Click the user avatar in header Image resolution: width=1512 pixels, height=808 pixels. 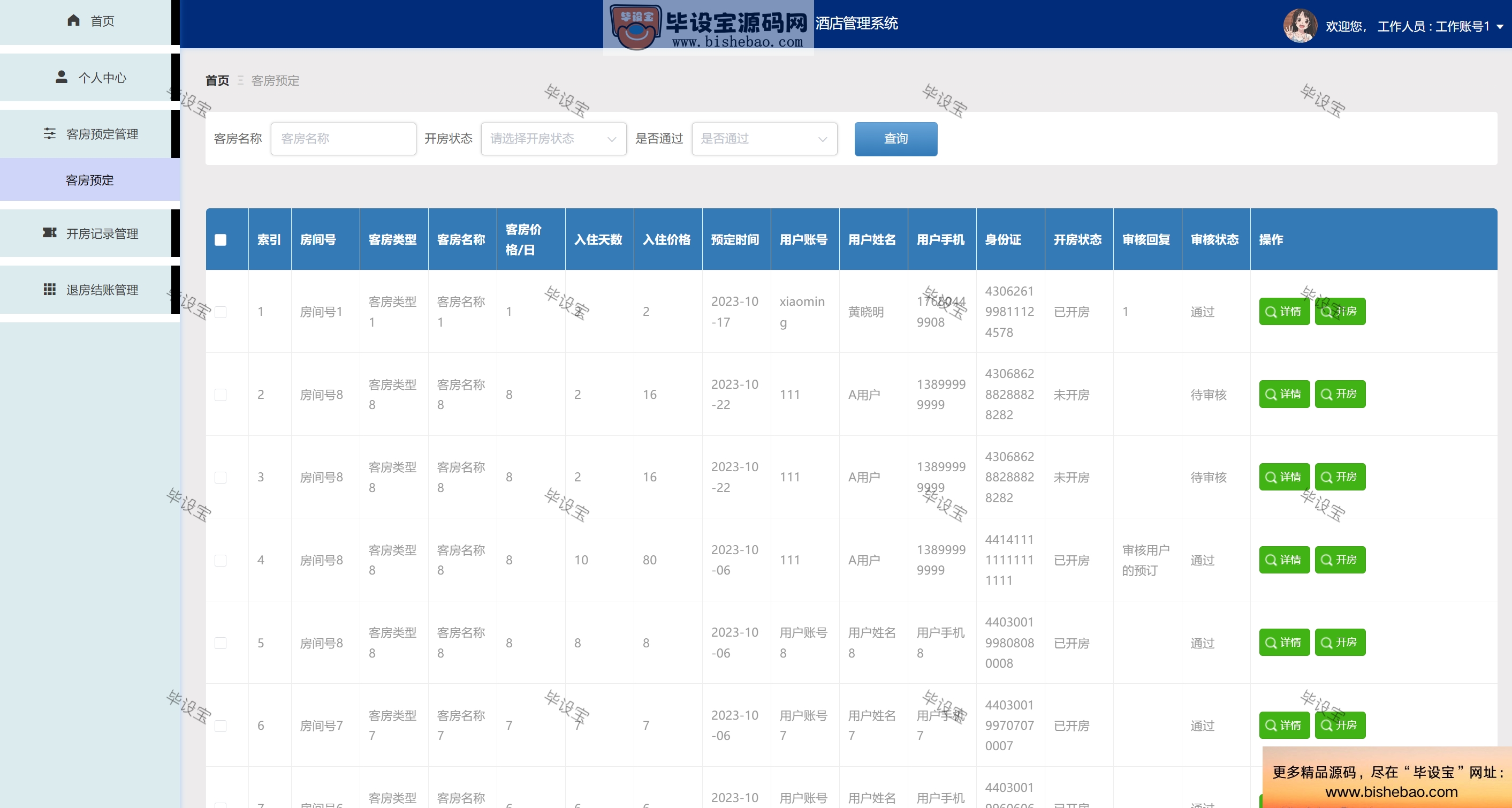click(1300, 25)
